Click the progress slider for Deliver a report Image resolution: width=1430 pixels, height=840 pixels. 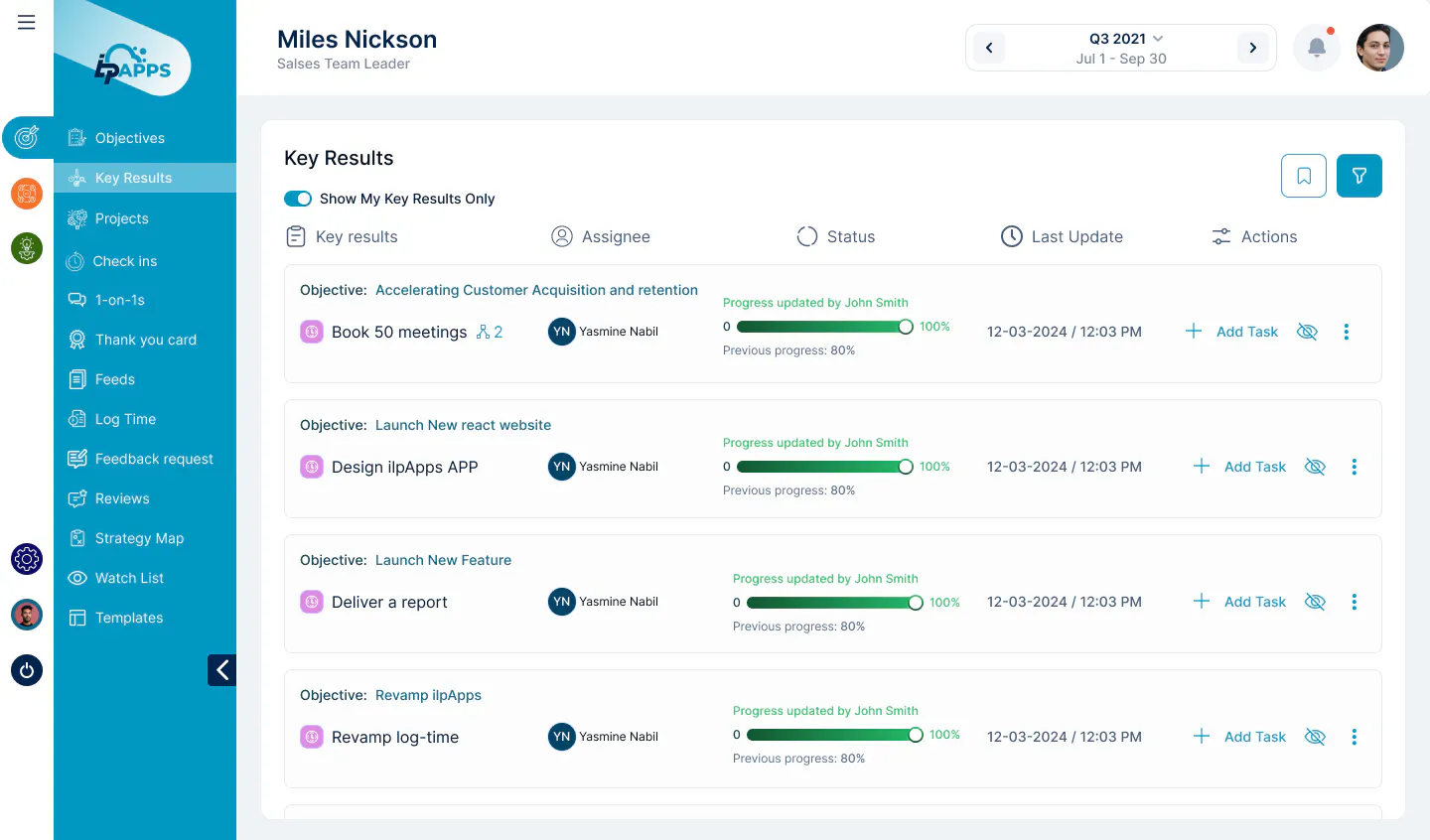click(835, 603)
